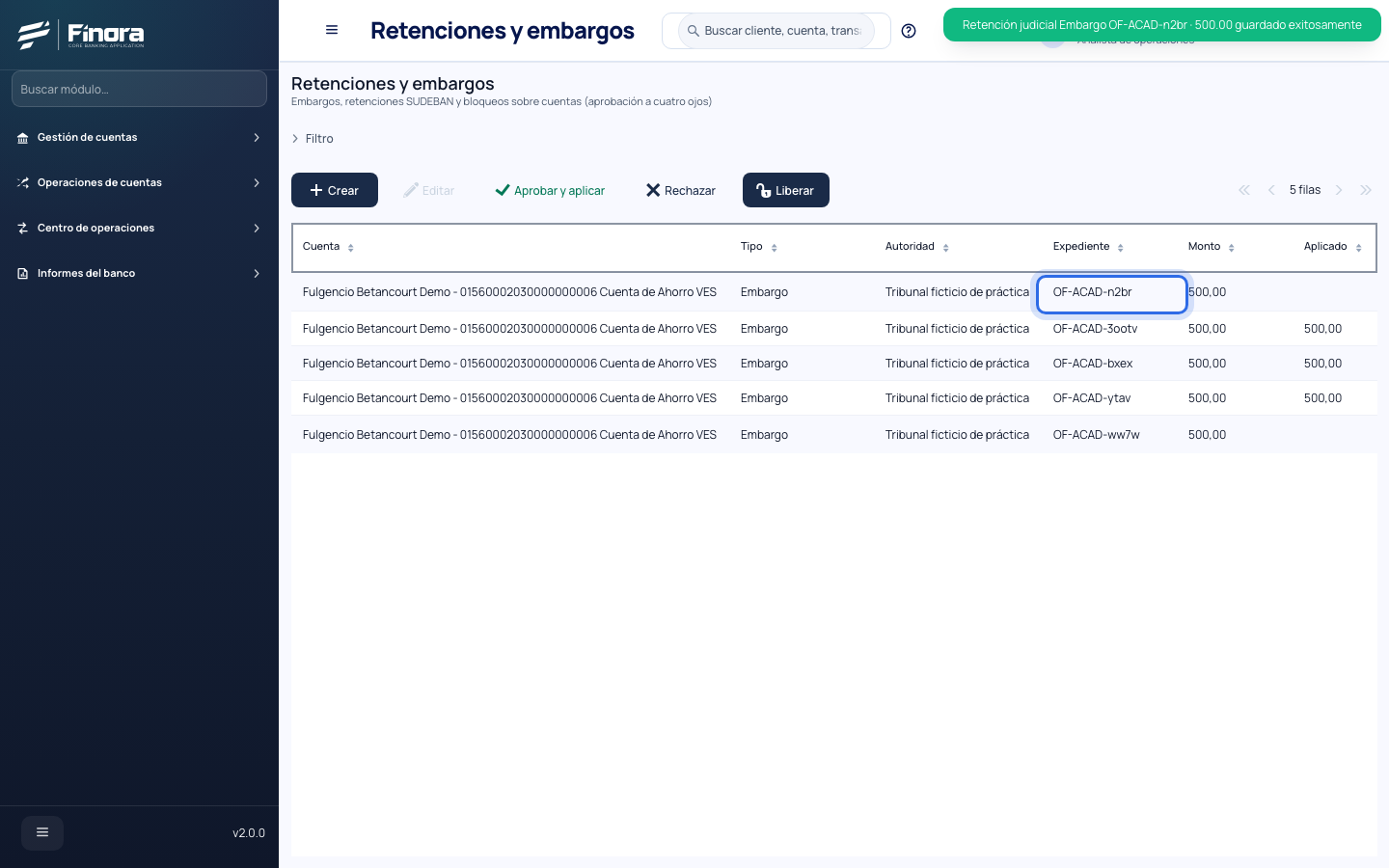Expand Gestión de cuentas menu
1389x868 pixels.
(139, 138)
